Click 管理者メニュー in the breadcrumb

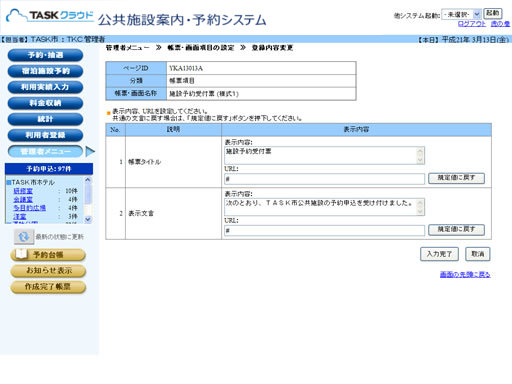pos(128,48)
